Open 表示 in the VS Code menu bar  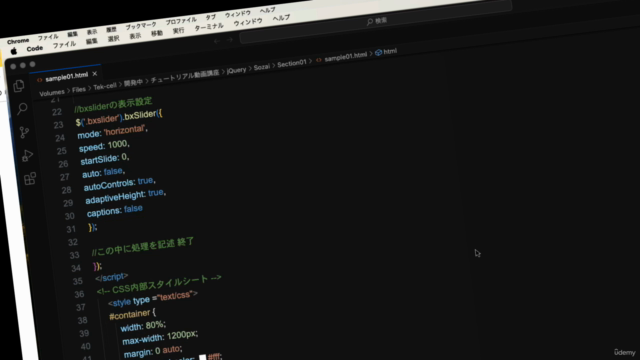click(x=135, y=36)
